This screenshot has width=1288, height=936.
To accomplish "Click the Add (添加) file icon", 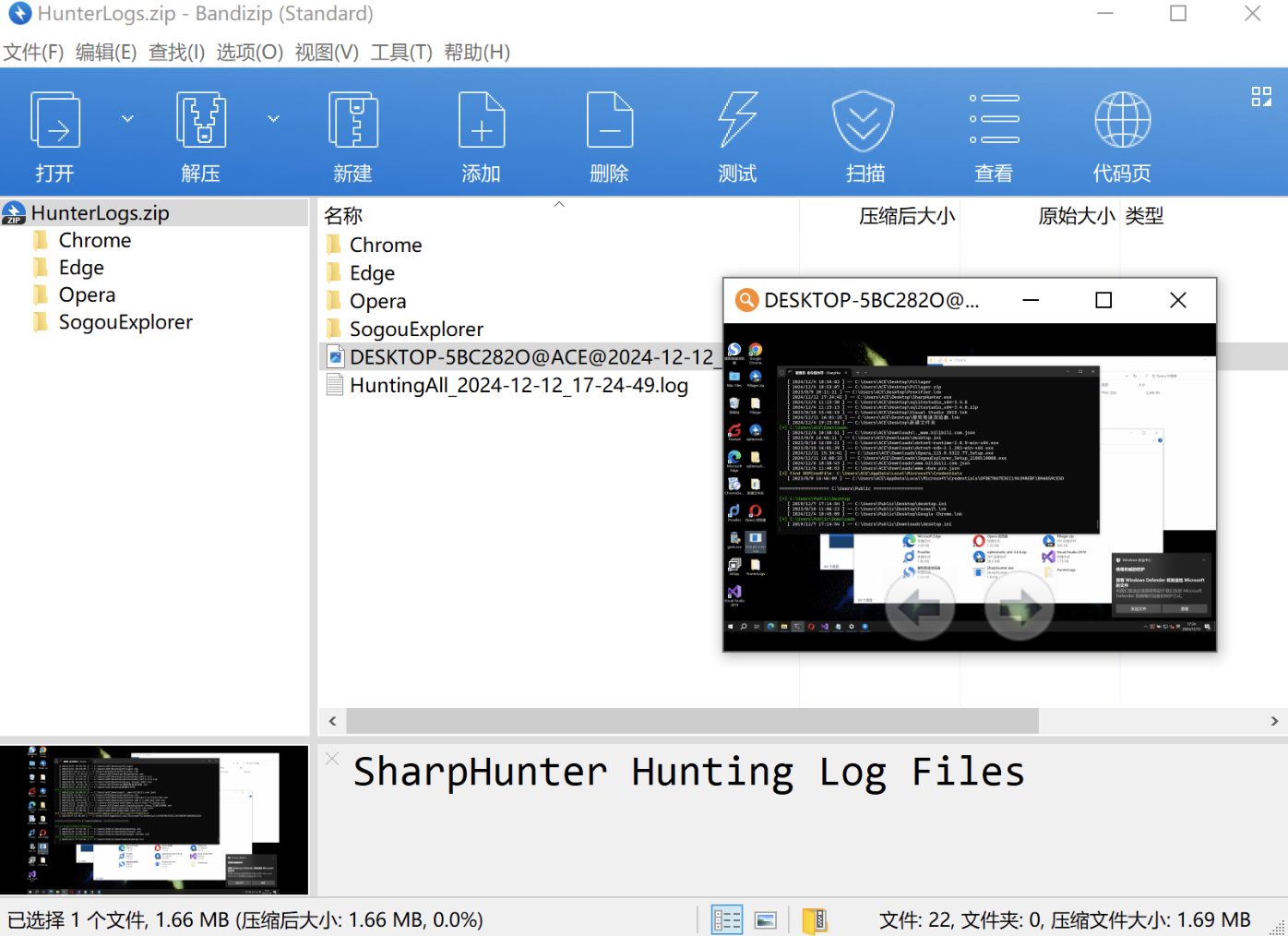I will (x=482, y=120).
